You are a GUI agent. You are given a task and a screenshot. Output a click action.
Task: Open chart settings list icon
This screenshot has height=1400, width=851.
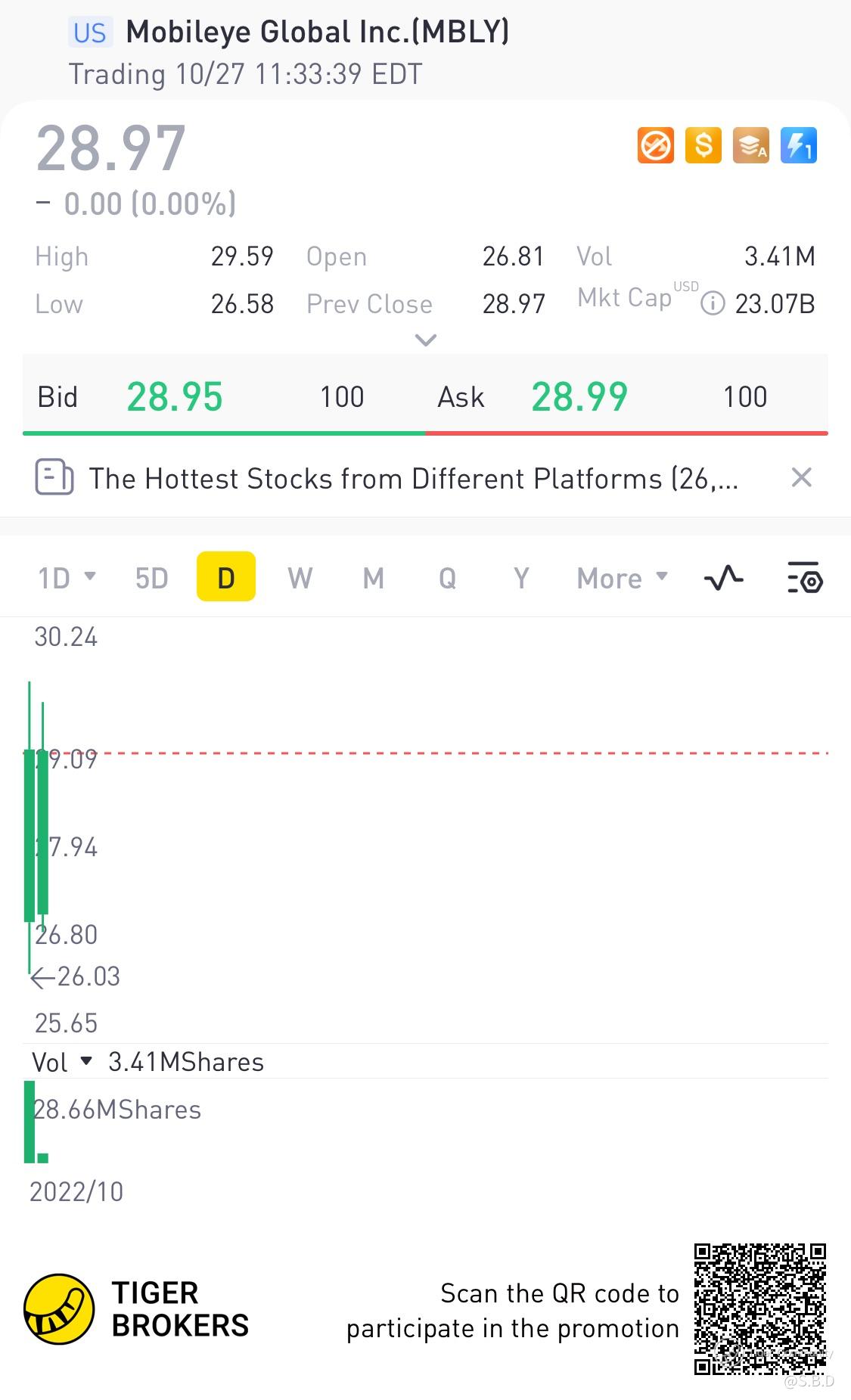pos(805,579)
